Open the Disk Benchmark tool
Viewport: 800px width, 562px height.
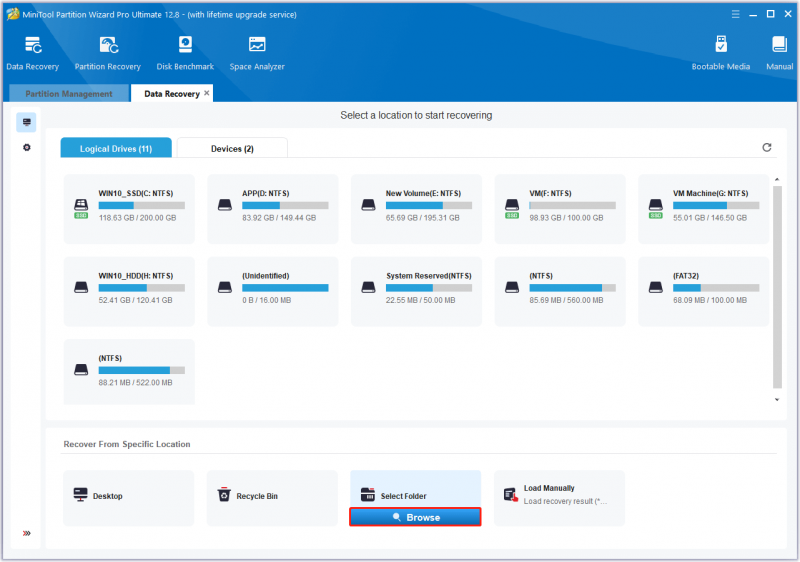click(x=185, y=53)
